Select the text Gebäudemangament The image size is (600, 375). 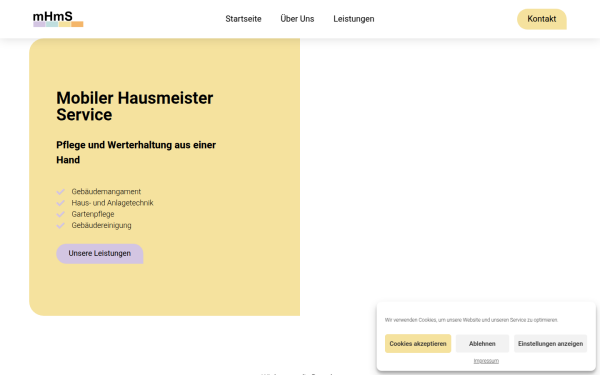click(x=106, y=192)
